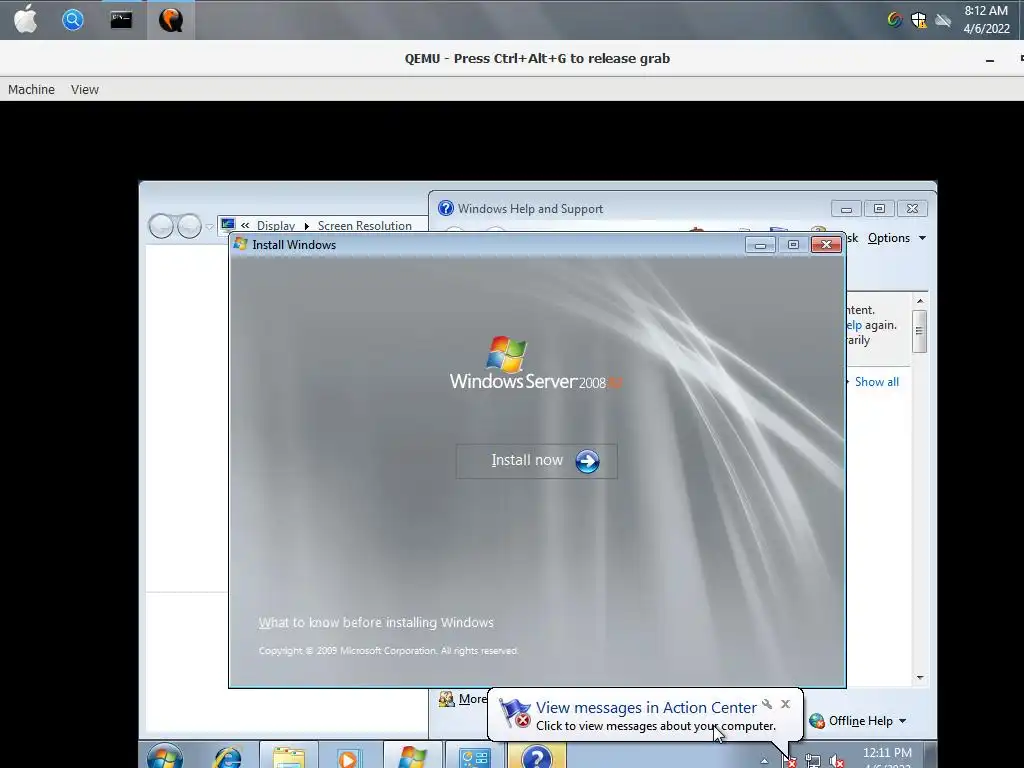
Task: Click the crossed-out cloud status icon in menu bar
Action: coord(943,20)
